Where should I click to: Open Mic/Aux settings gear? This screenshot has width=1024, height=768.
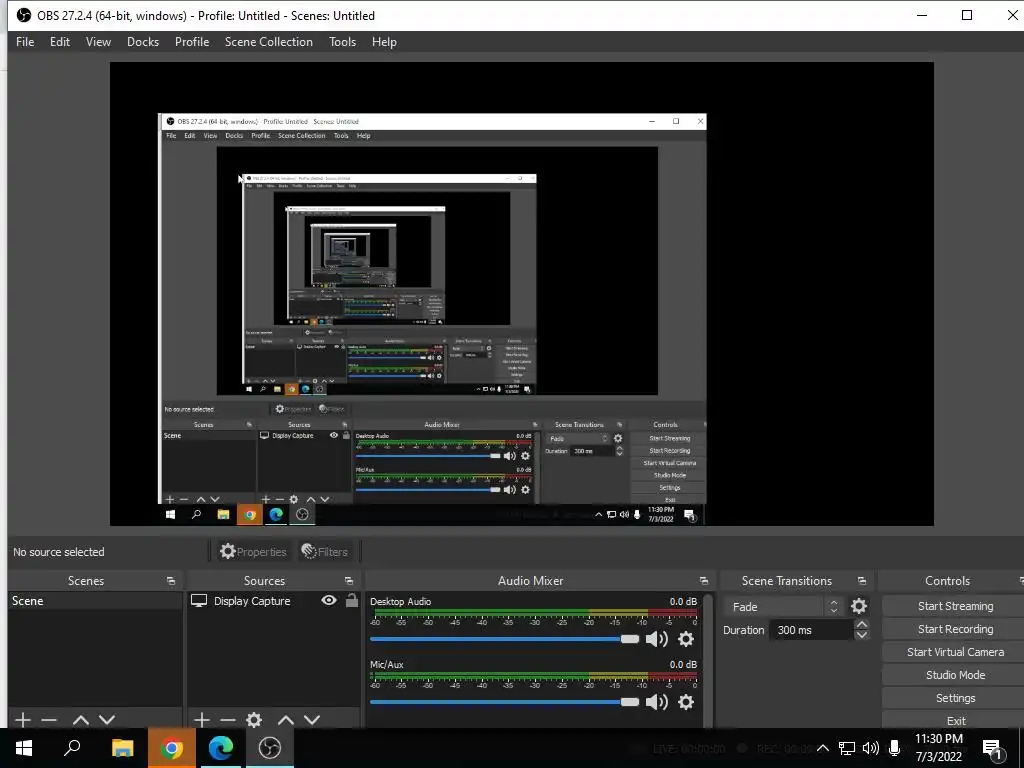click(x=686, y=702)
